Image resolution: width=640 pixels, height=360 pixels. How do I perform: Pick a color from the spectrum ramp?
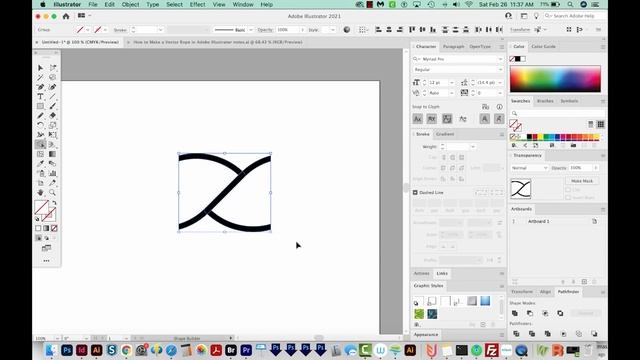pos(555,79)
